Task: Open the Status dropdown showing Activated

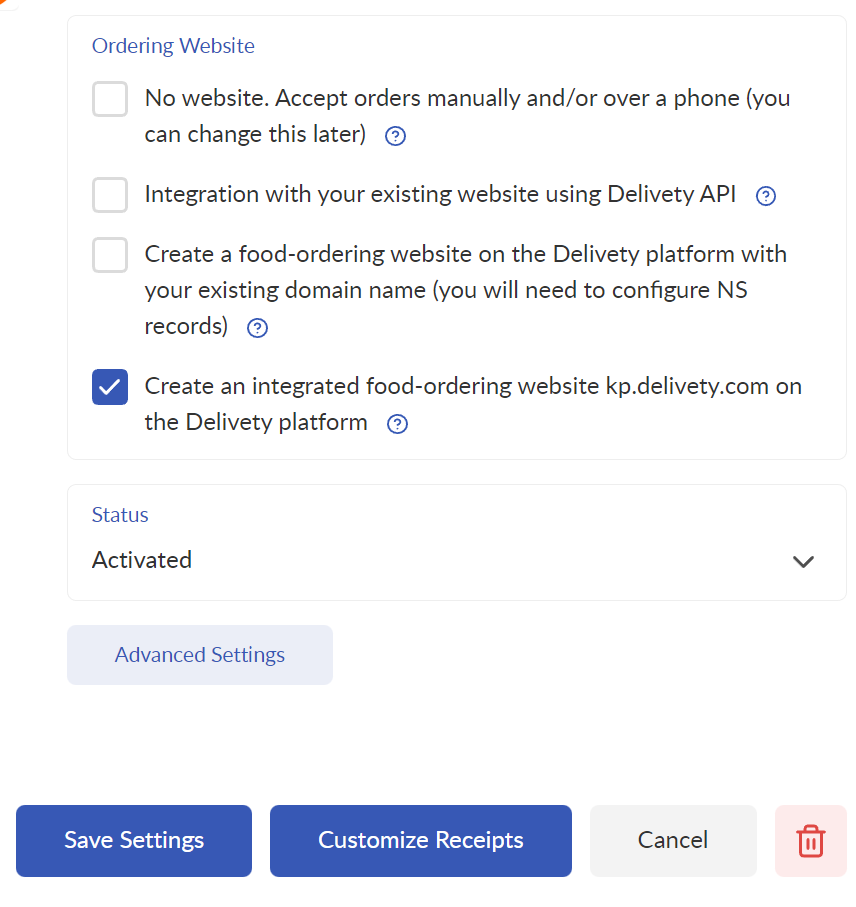Action: click(x=457, y=543)
